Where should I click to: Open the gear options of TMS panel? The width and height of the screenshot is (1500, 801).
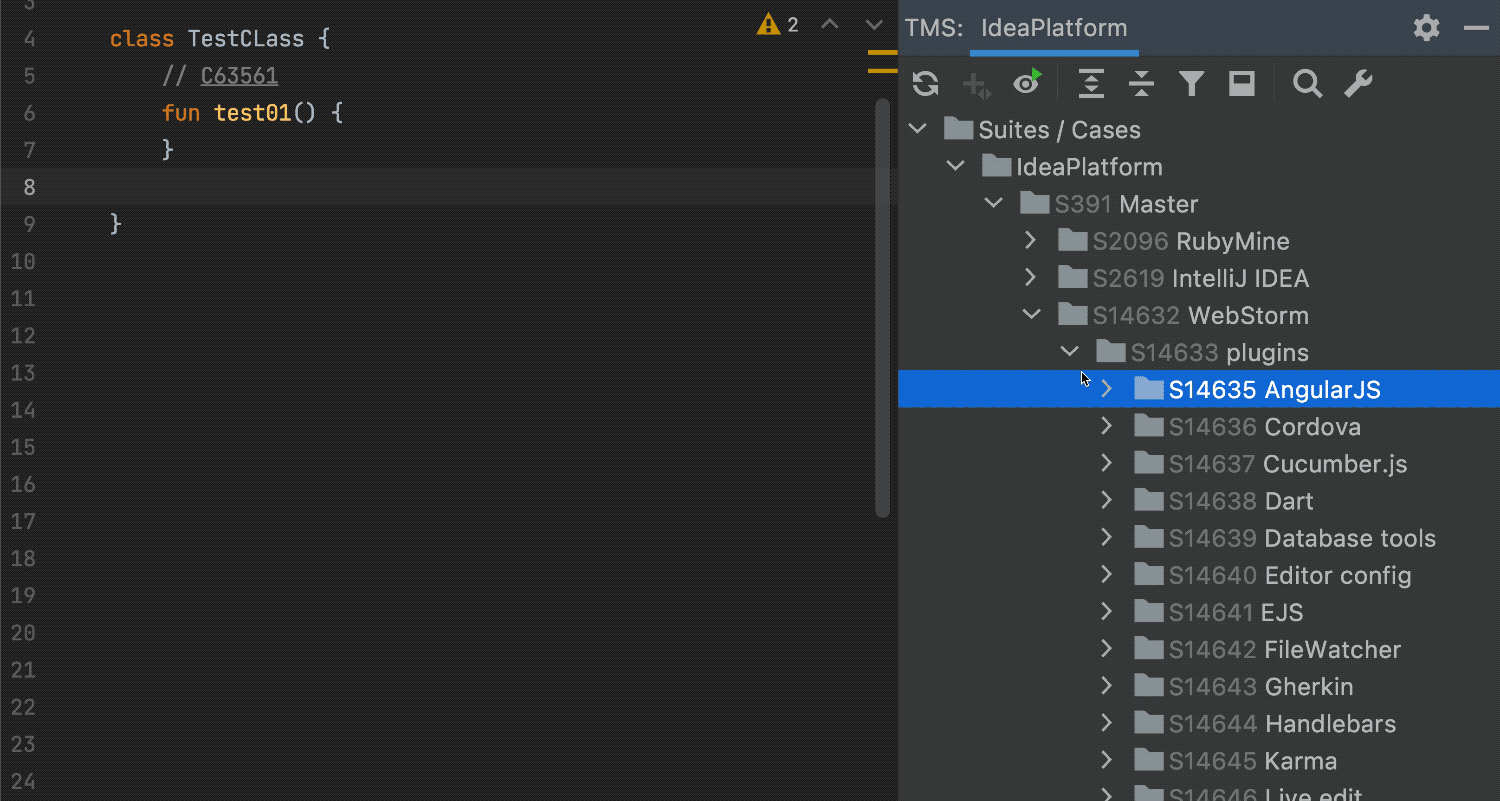(1427, 28)
